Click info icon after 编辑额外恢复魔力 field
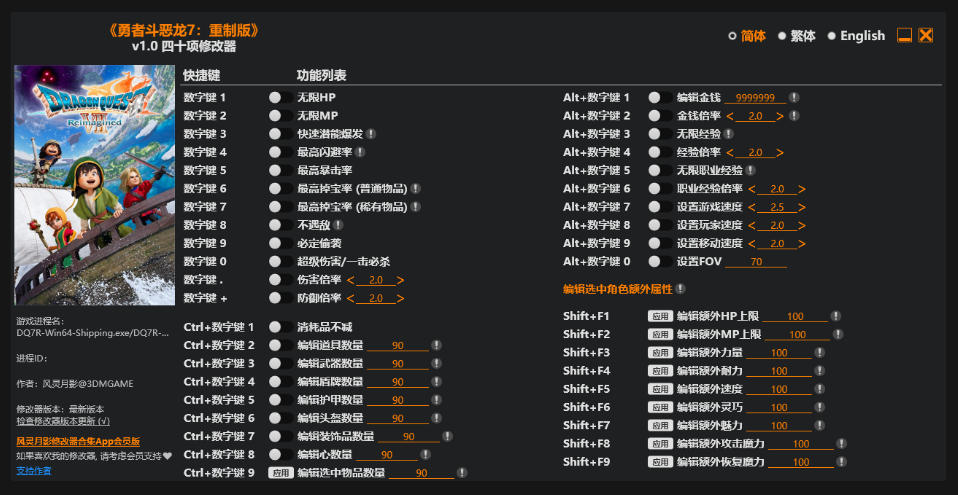This screenshot has height=495, width=958. (x=841, y=461)
